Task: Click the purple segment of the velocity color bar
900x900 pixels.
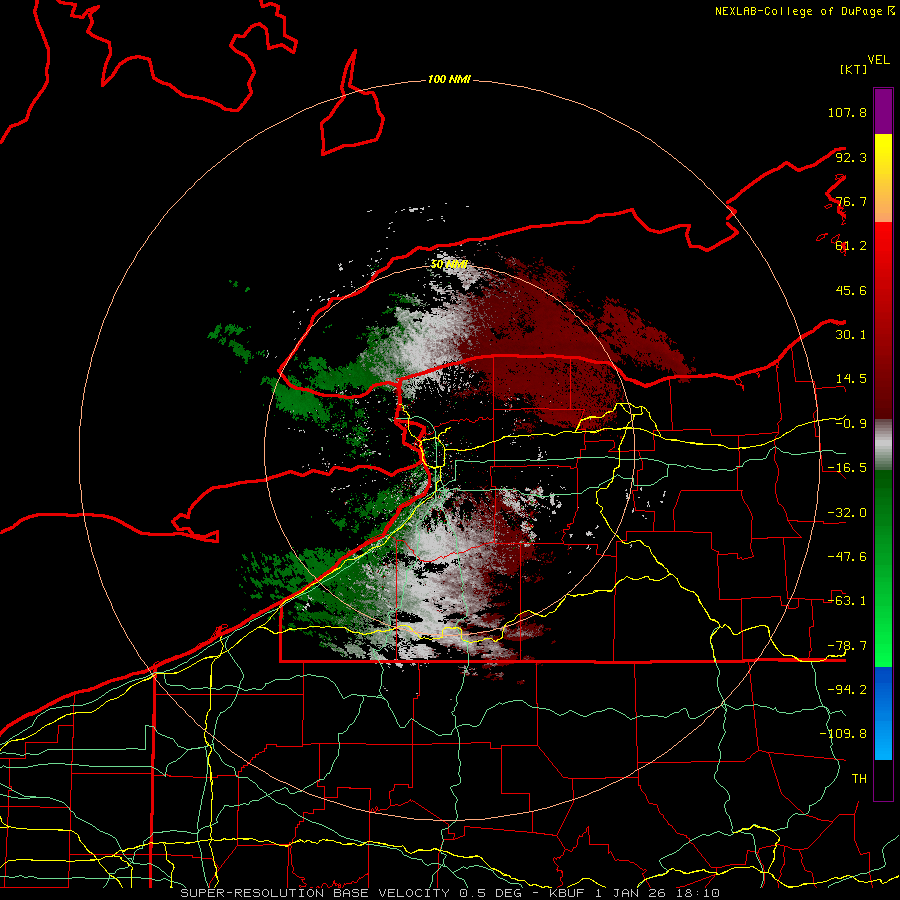Action: (x=883, y=111)
